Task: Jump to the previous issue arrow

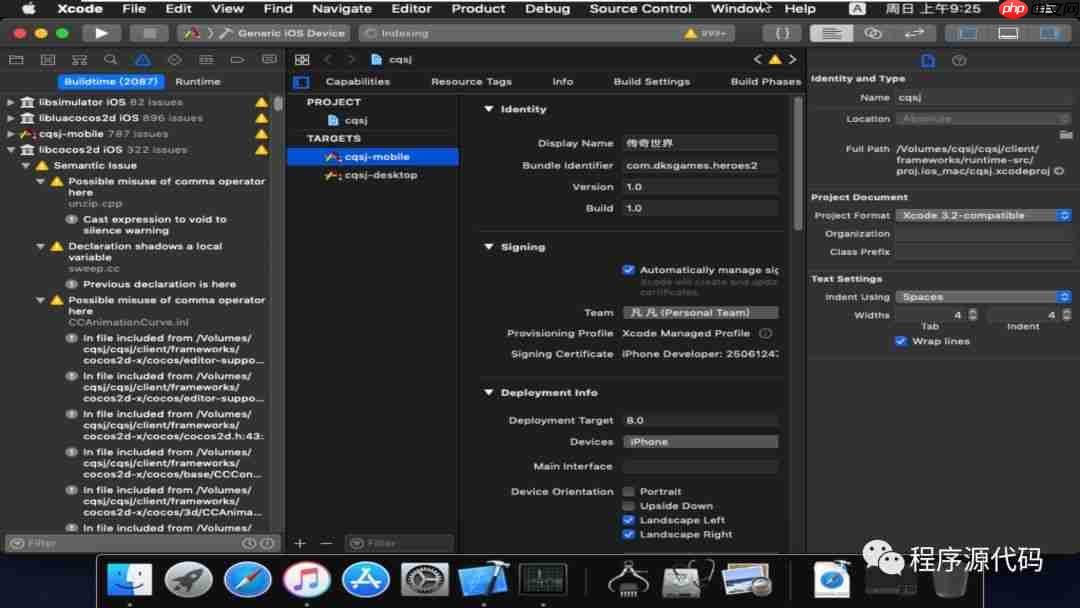Action: (x=758, y=60)
